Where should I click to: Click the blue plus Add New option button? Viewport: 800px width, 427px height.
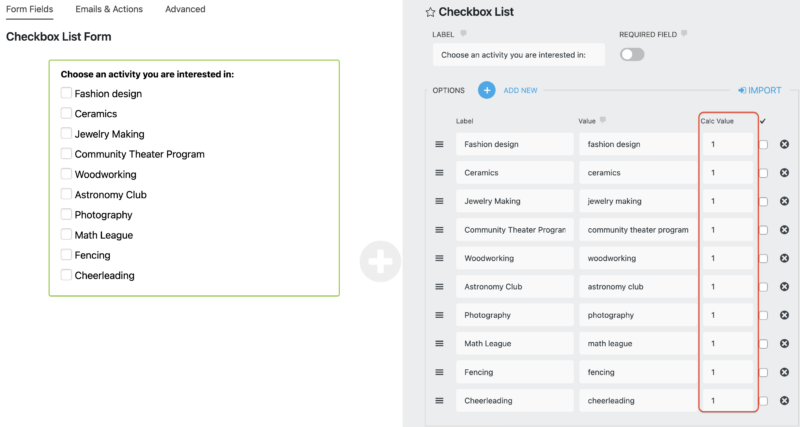[x=487, y=90]
